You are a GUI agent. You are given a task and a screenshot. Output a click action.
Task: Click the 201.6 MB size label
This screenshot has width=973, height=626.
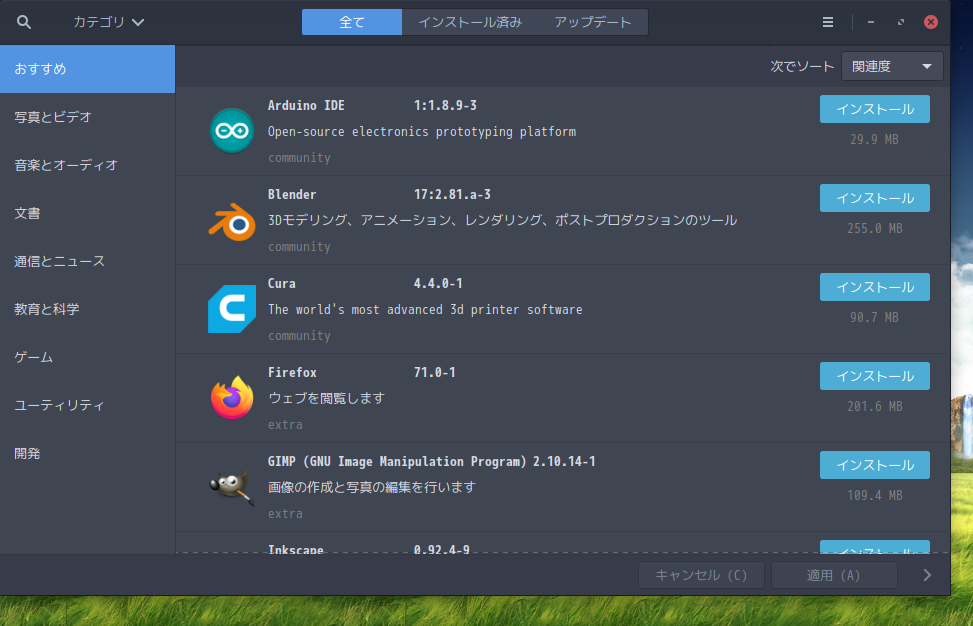(874, 406)
